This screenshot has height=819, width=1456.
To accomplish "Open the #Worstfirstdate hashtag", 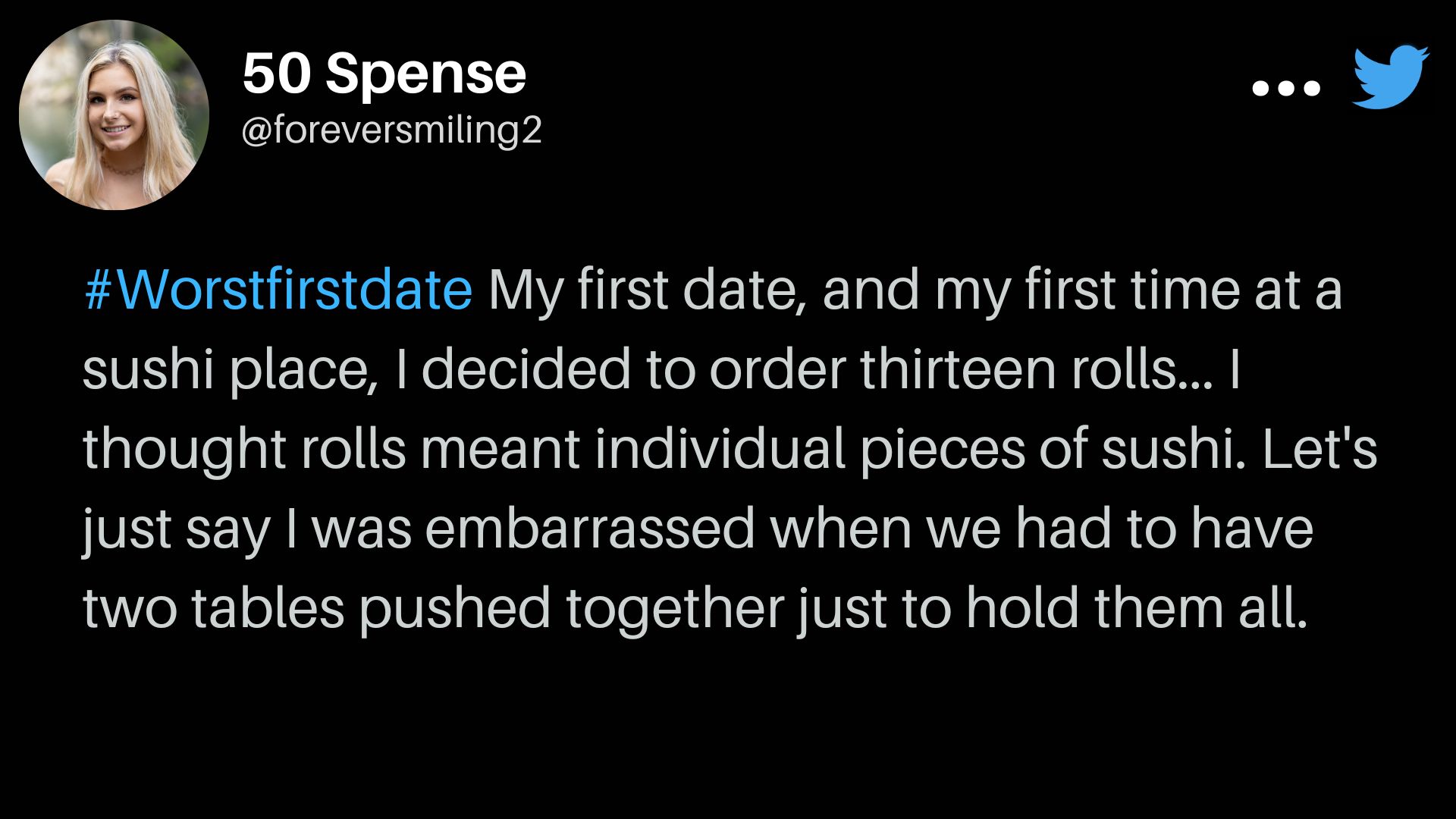I will click(x=278, y=290).
